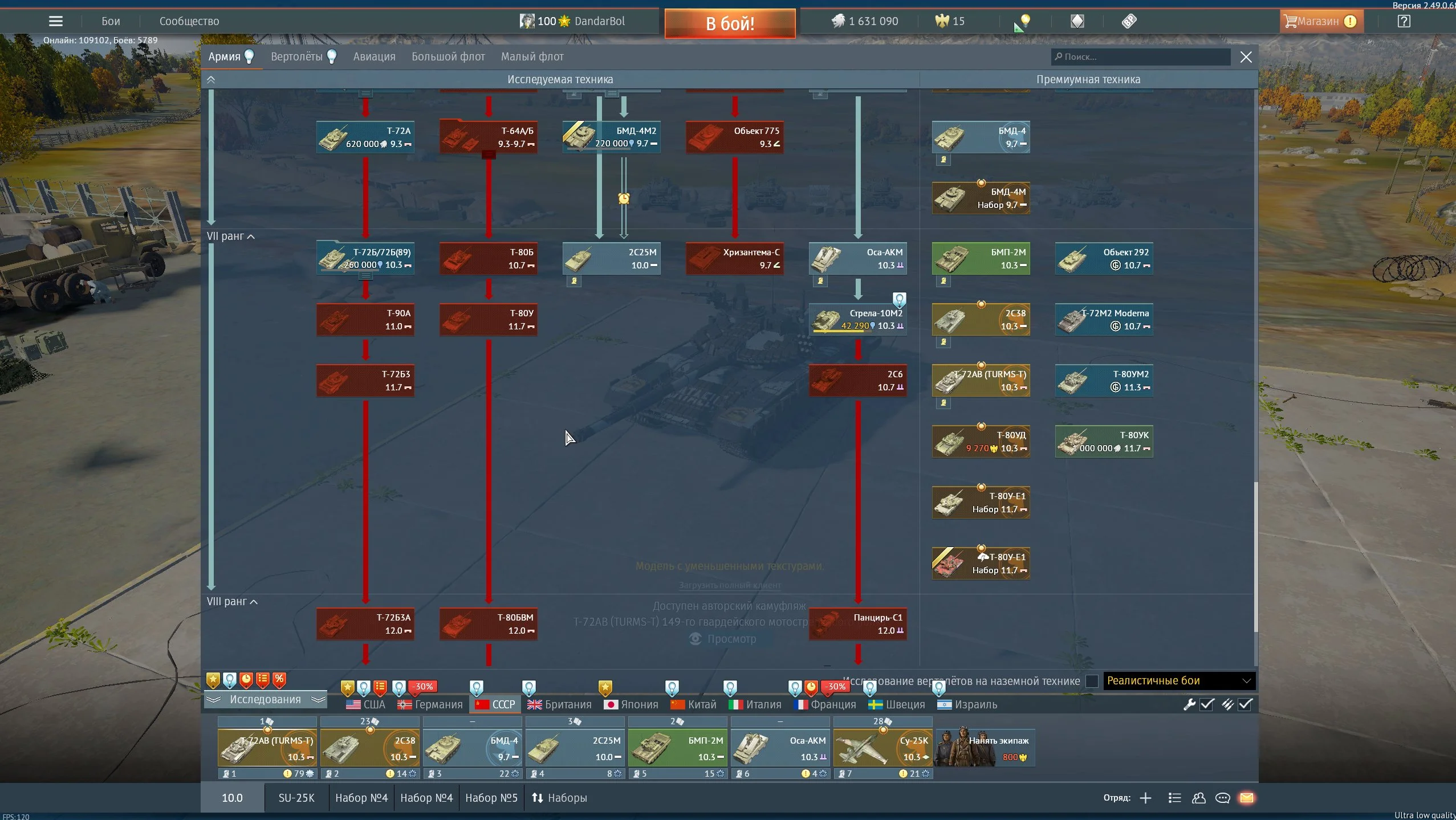
Task: Toggle the auto-refill ammunition checkbox
Action: [1245, 704]
